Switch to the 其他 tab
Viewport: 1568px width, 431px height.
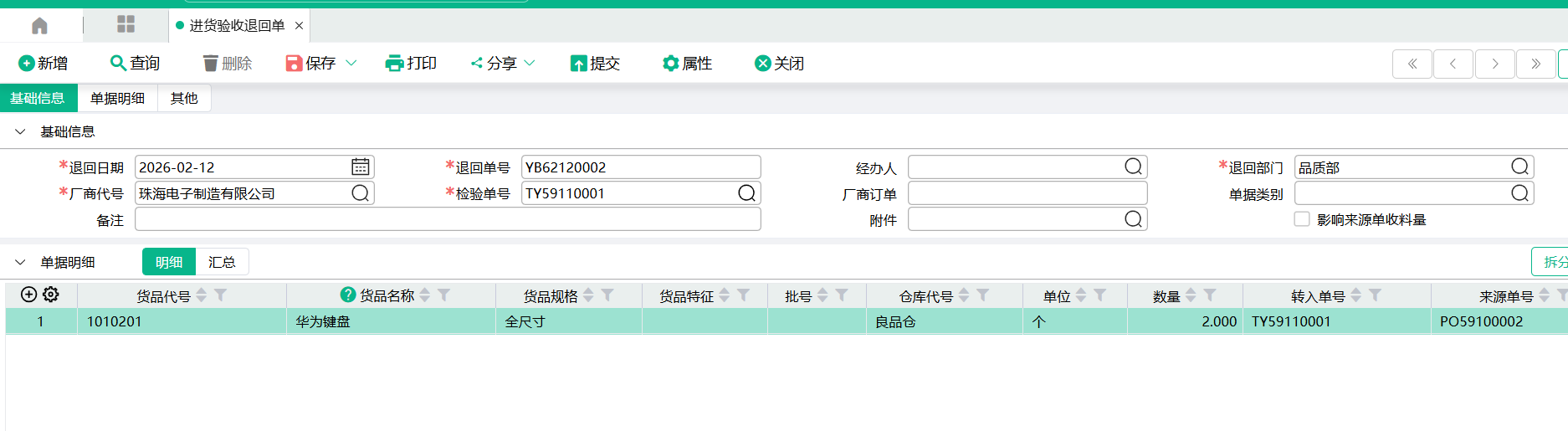pyautogui.click(x=184, y=99)
